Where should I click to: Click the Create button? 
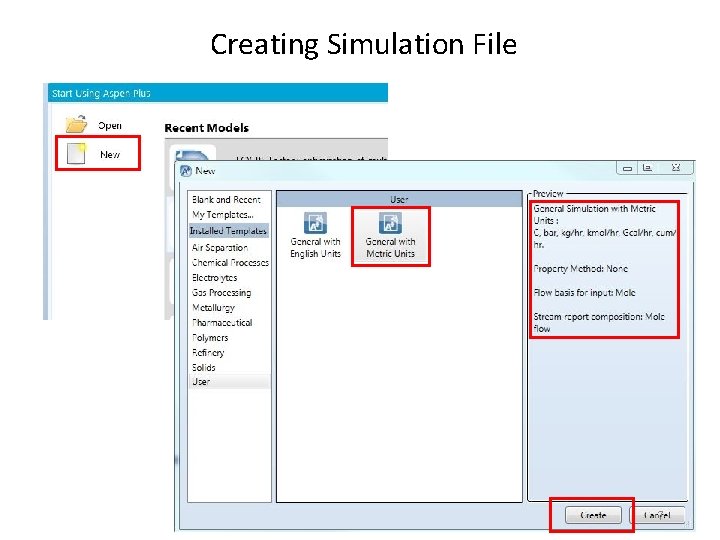[593, 515]
